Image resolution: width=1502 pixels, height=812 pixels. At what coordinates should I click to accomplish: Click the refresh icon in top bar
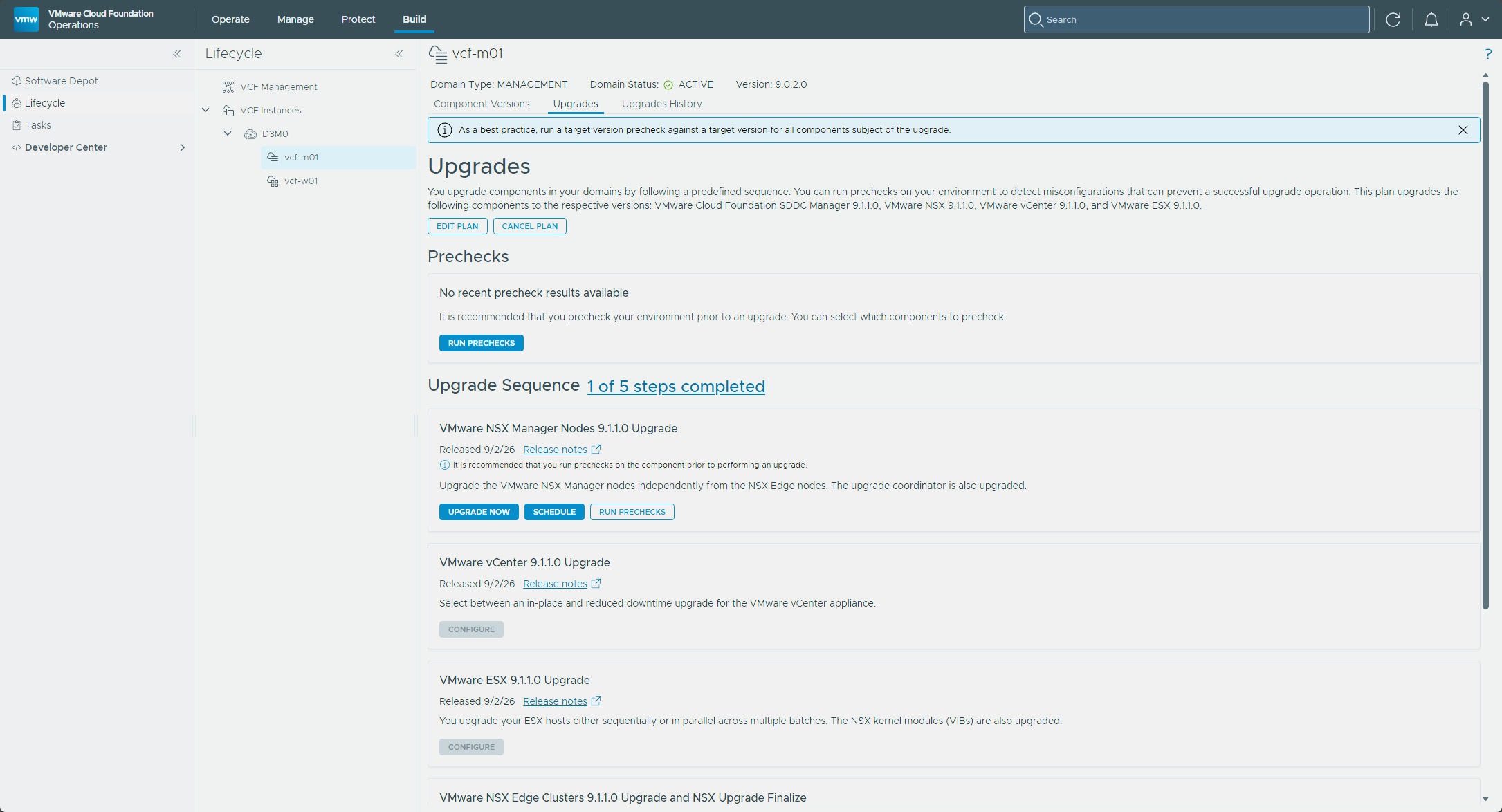(1393, 19)
